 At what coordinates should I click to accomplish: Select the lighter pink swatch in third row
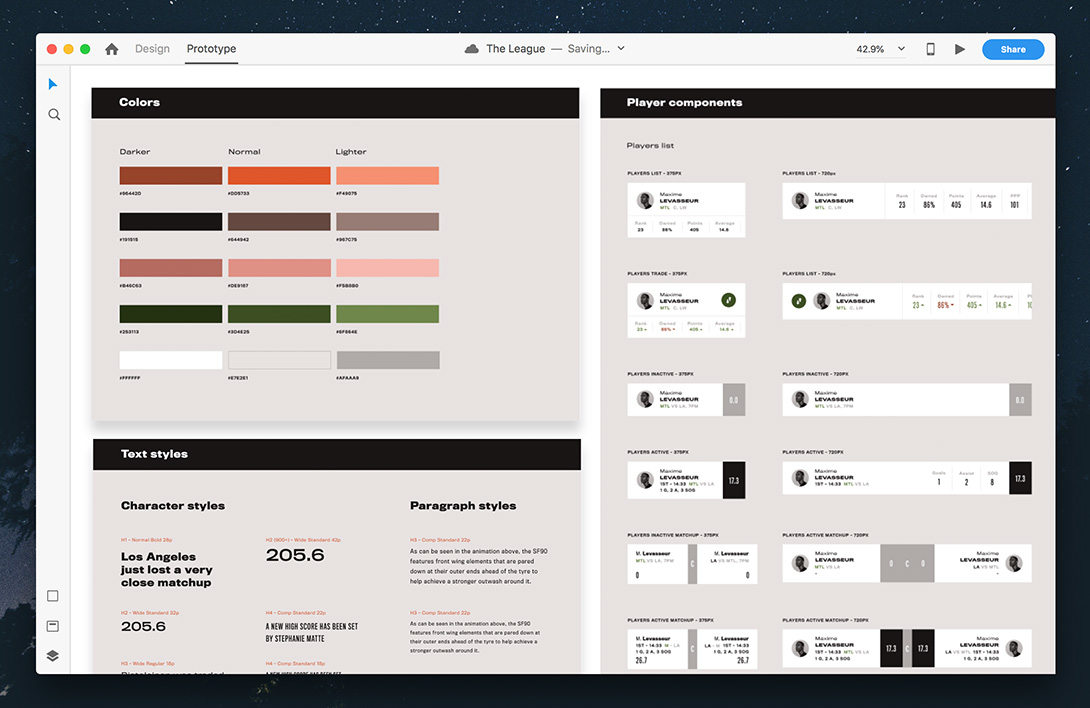pyautogui.click(x=388, y=268)
